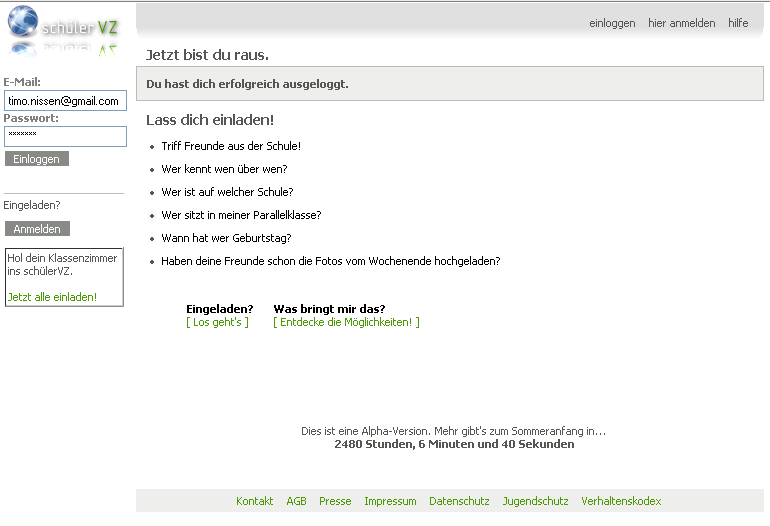Click 'Wer kennt wen über wen?' bullet
This screenshot has height=526, width=770.
224,169
